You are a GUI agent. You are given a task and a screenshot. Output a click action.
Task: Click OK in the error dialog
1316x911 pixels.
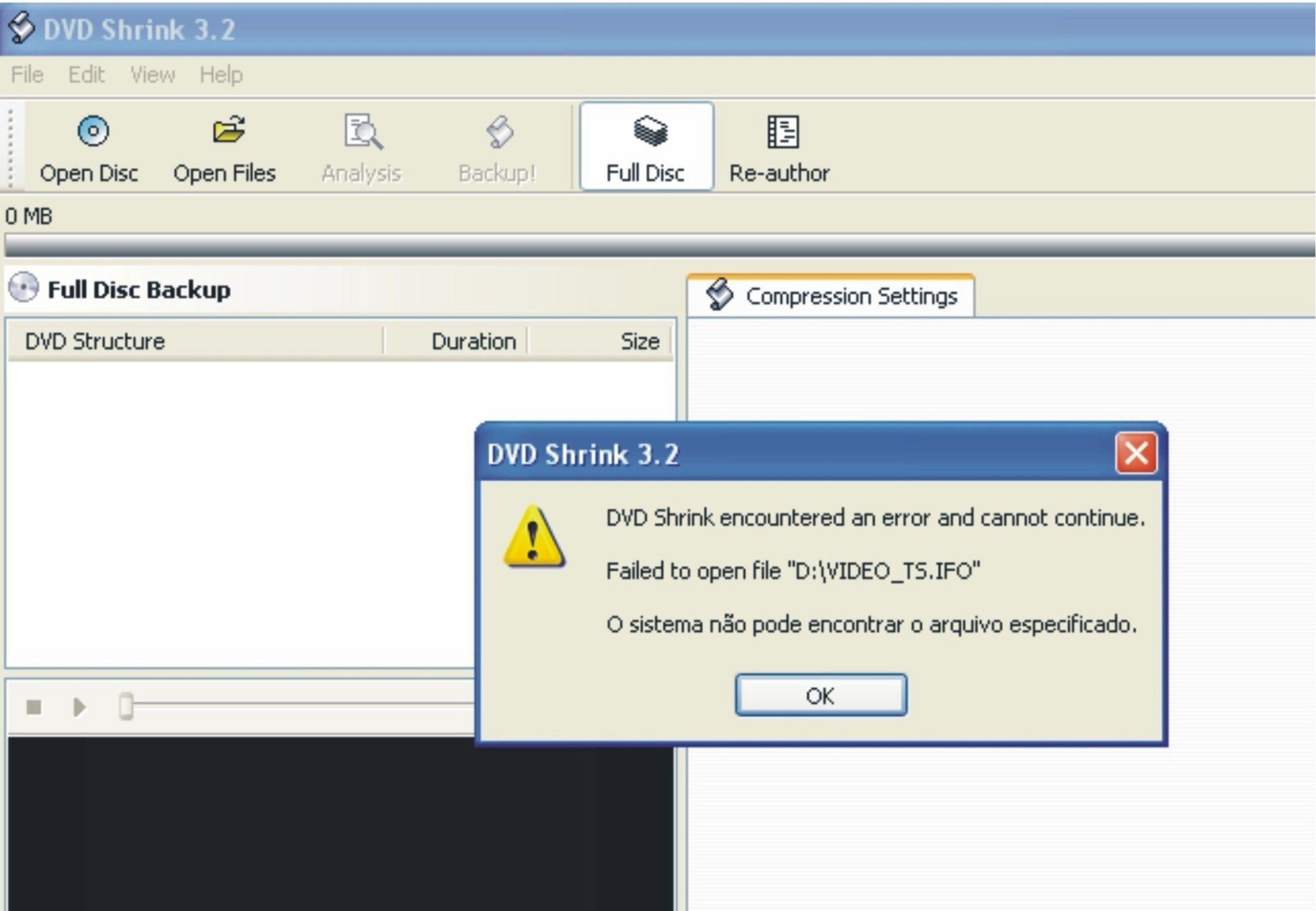(x=821, y=695)
